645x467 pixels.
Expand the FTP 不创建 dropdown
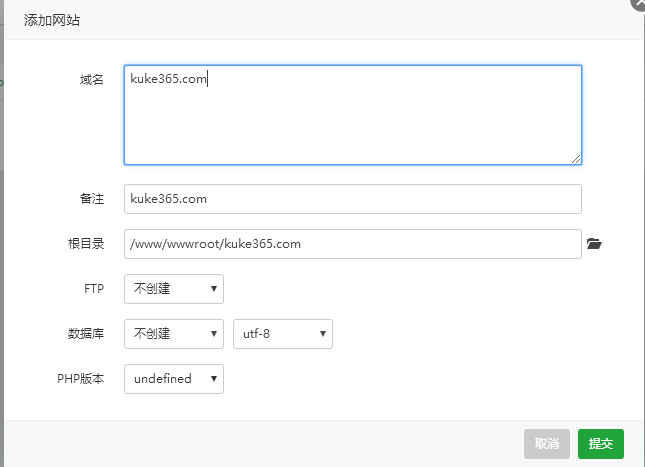(173, 289)
